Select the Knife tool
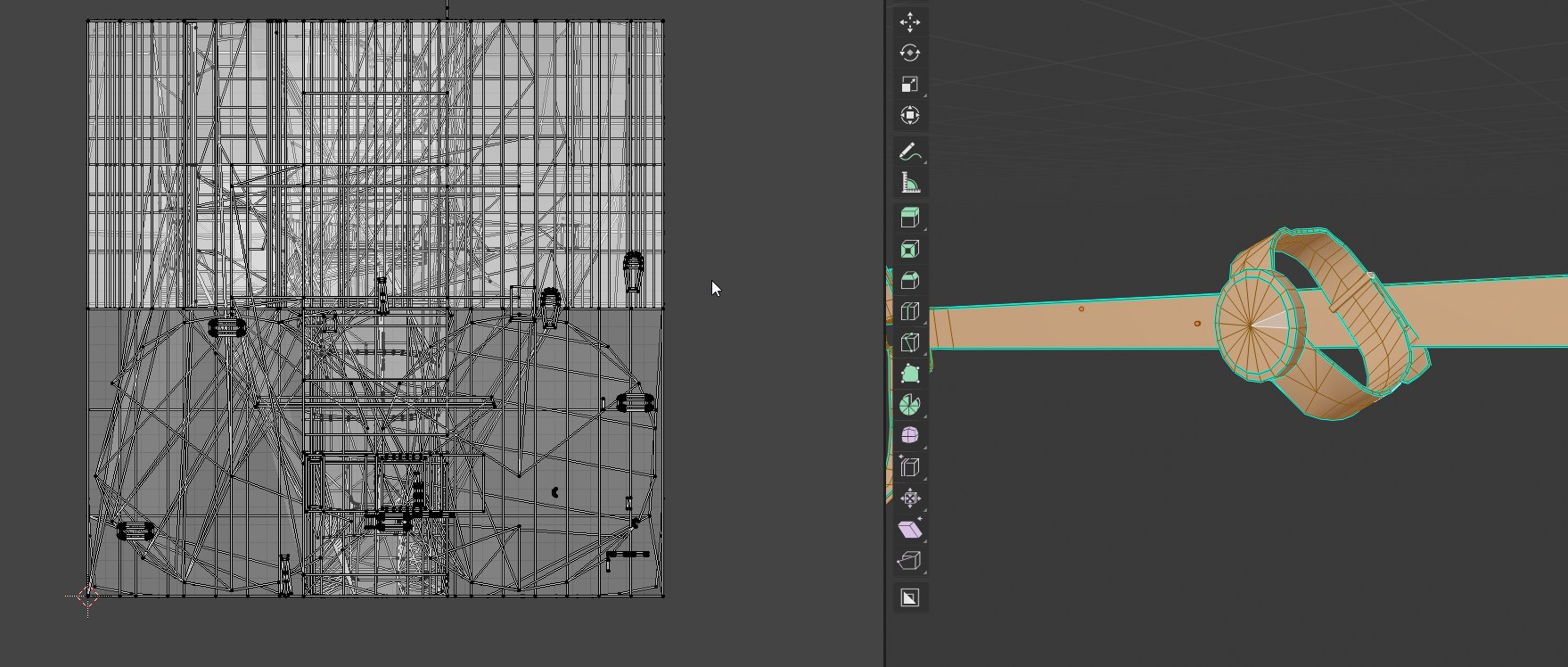Image resolution: width=1568 pixels, height=667 pixels. click(909, 343)
